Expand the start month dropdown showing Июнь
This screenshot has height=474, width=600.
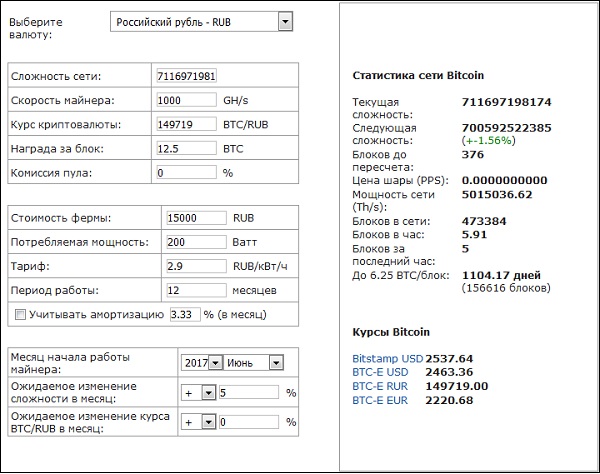(255, 363)
